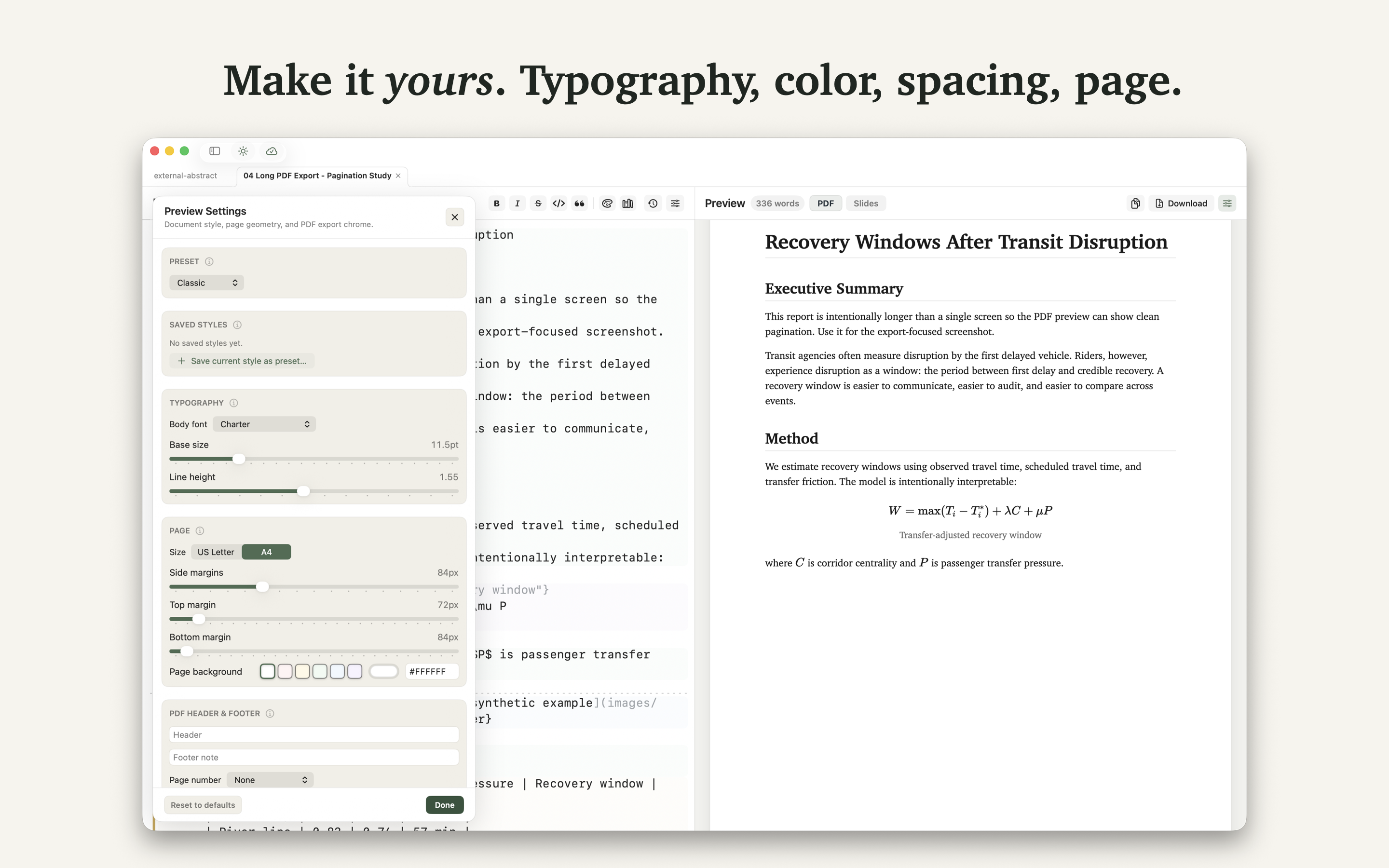Click the 336 words count badge
The height and width of the screenshot is (868, 1389).
pyautogui.click(x=777, y=203)
